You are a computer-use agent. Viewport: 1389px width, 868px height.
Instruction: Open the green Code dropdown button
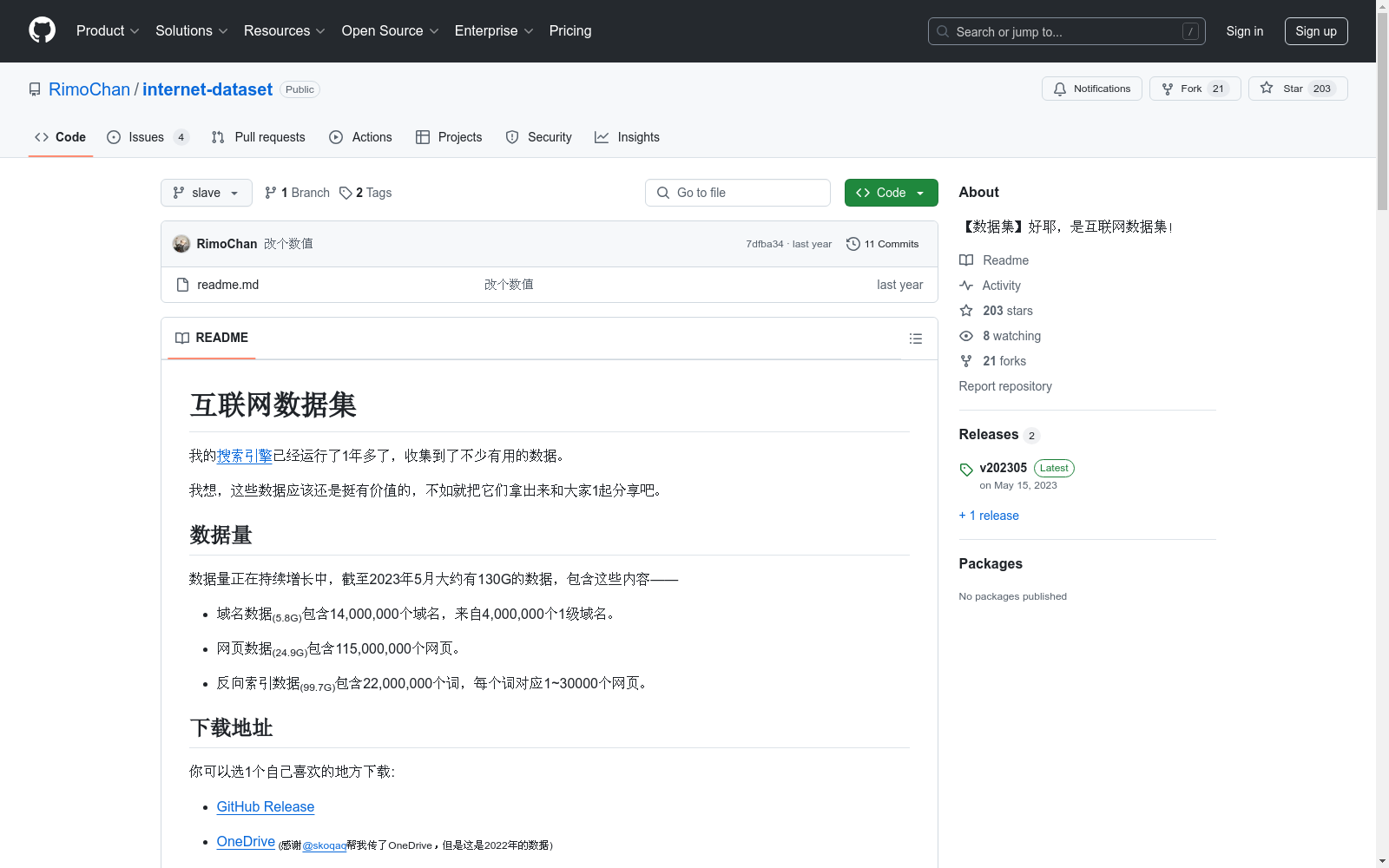point(891,193)
